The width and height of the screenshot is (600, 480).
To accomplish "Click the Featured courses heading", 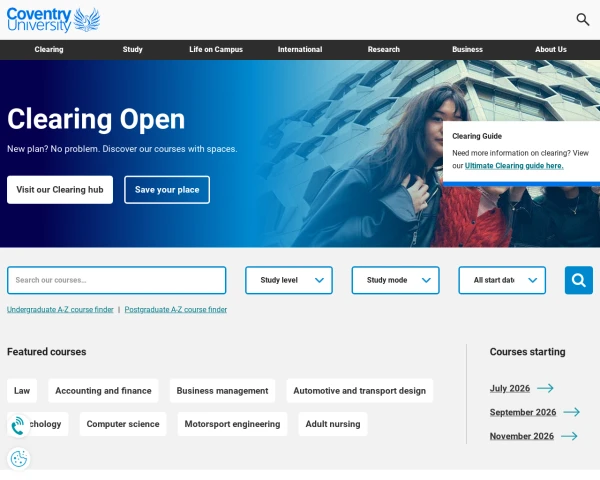I will pyautogui.click(x=47, y=352).
